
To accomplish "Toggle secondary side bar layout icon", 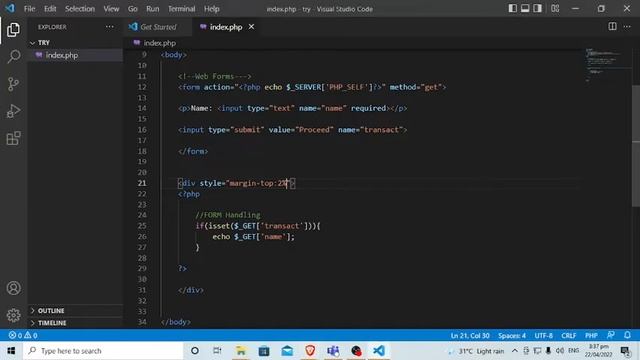I will (538, 9).
